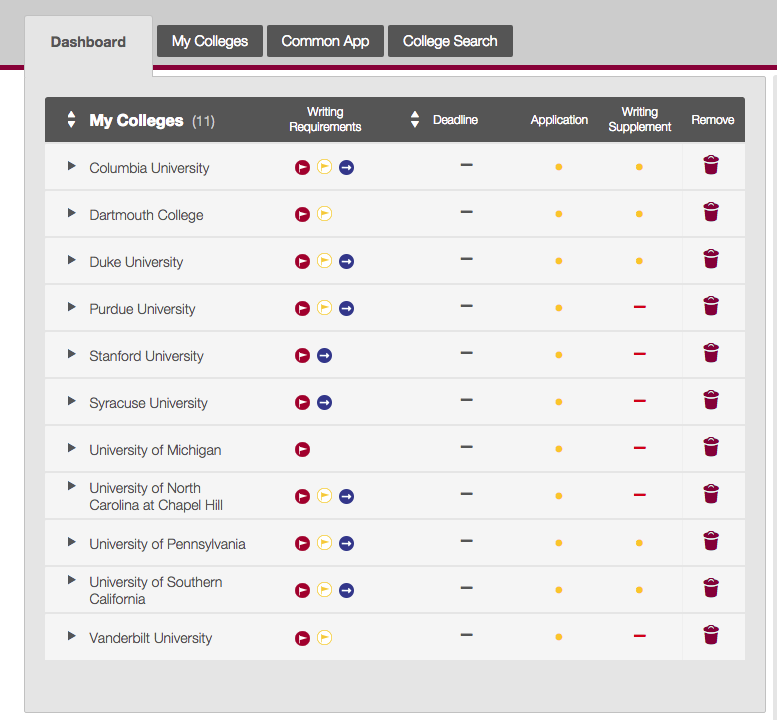Expand University of Southern California row

(x=72, y=580)
